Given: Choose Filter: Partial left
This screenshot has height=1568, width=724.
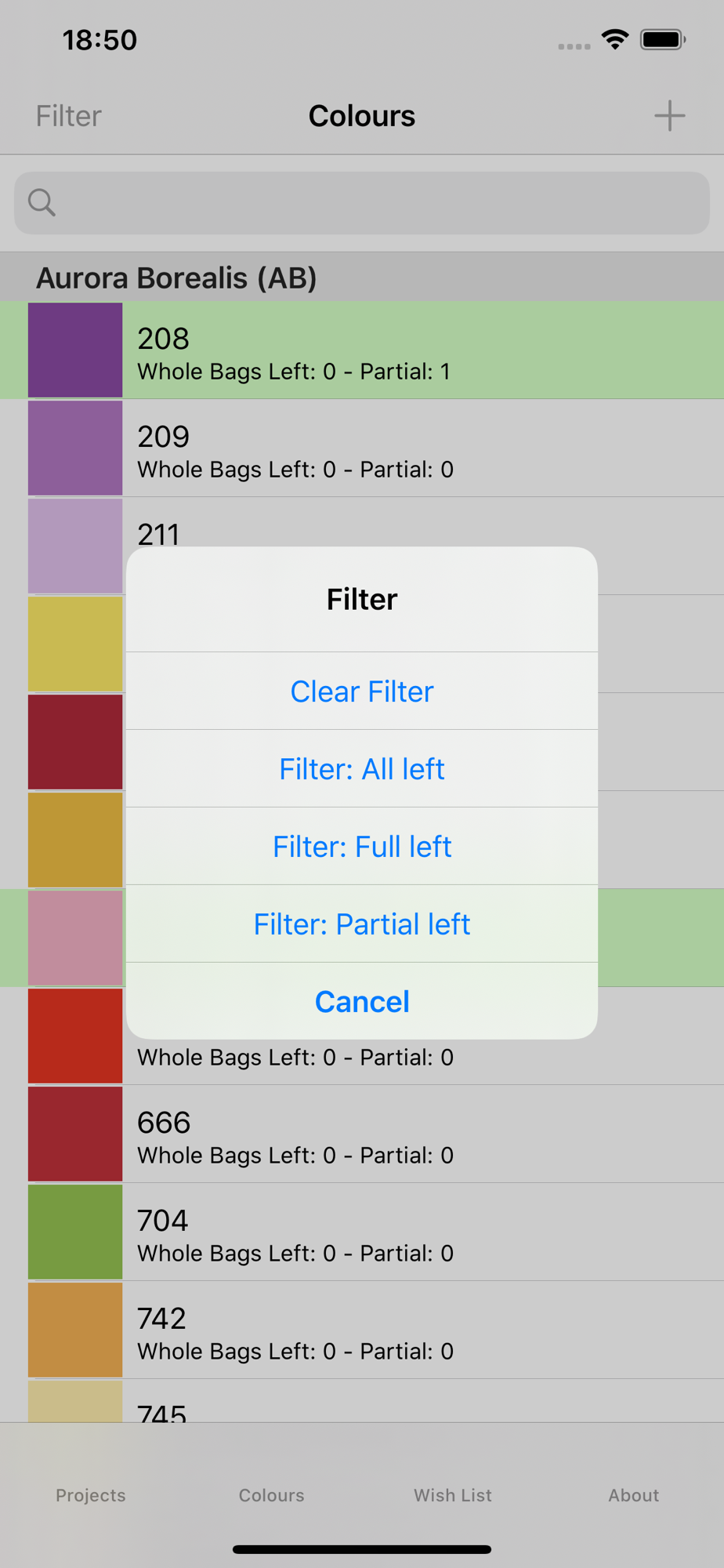Looking at the screenshot, I should tap(362, 924).
